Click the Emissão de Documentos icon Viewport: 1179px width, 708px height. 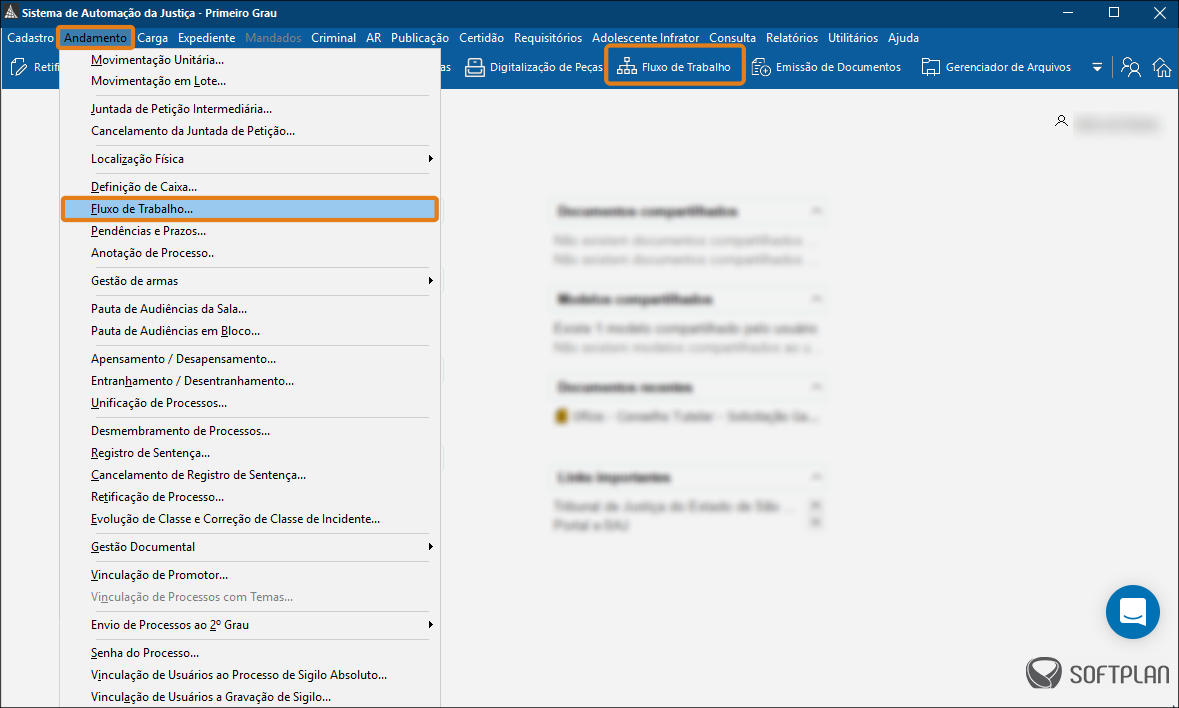click(x=761, y=67)
